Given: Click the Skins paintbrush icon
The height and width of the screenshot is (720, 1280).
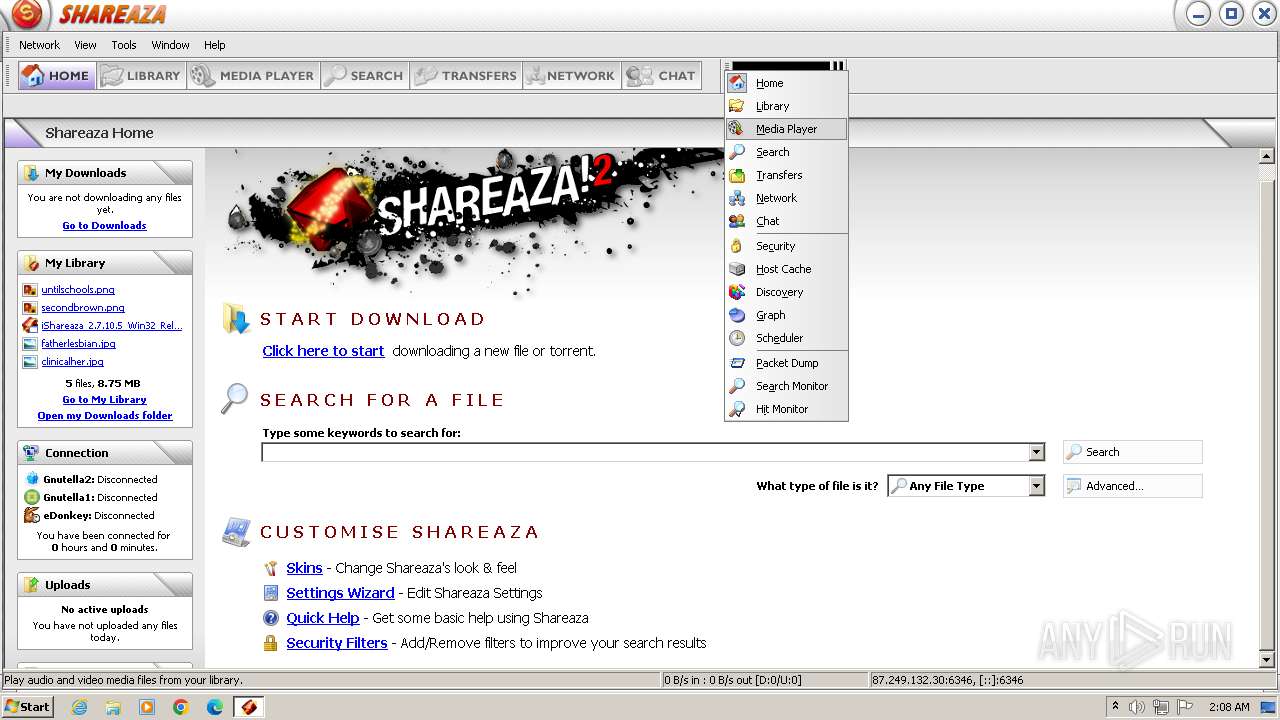Looking at the screenshot, I should coord(270,568).
